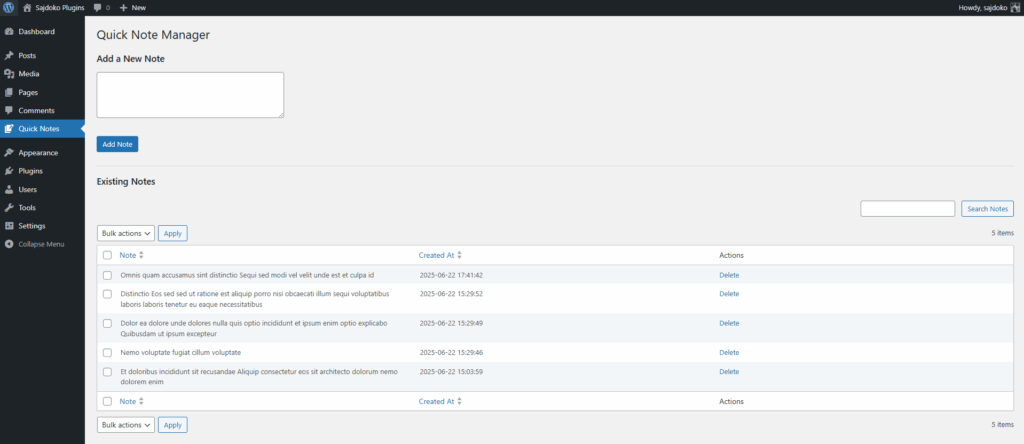Click the comments bubble icon in admin bar
The width and height of the screenshot is (1024, 444).
[97, 7]
